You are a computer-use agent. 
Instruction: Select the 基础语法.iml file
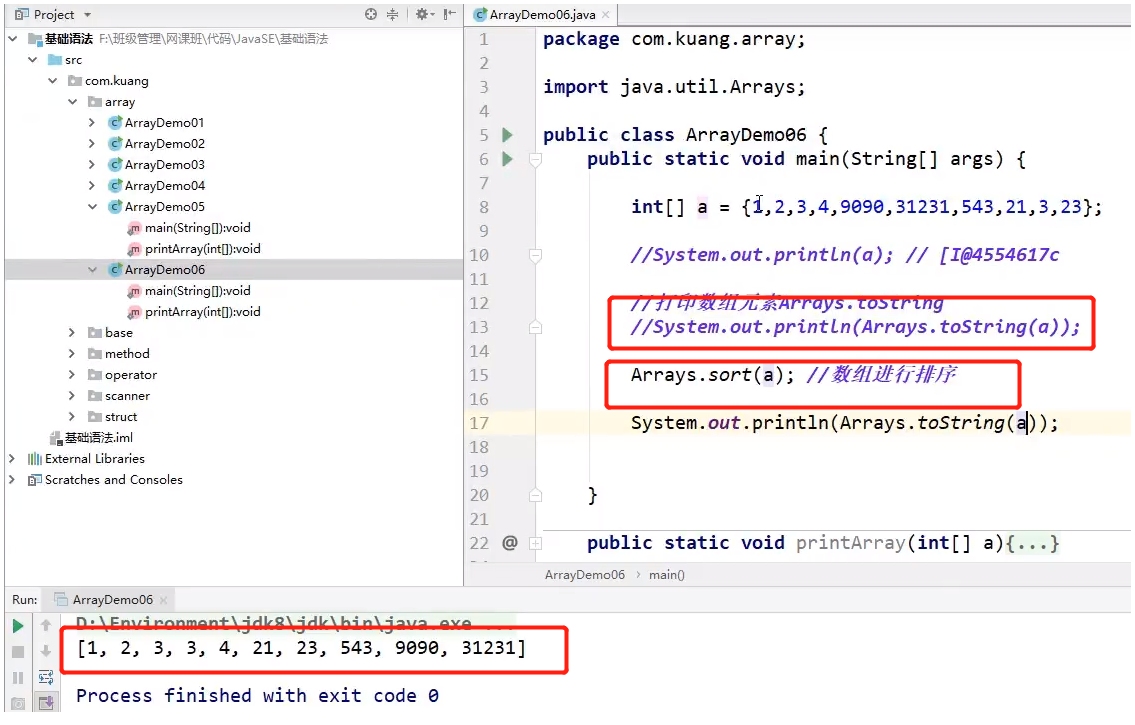tap(98, 437)
